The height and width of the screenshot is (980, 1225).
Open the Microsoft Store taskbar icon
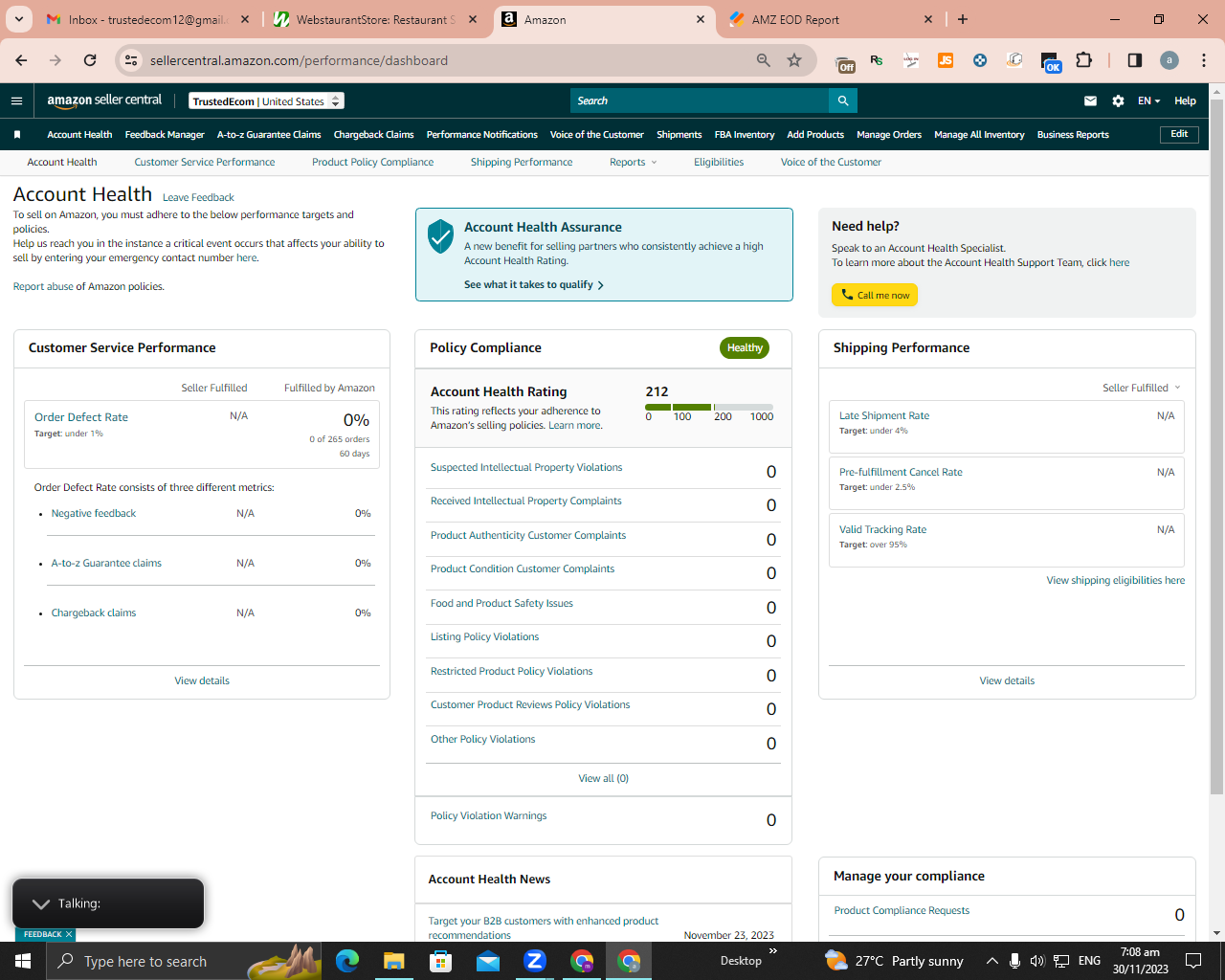(x=441, y=961)
